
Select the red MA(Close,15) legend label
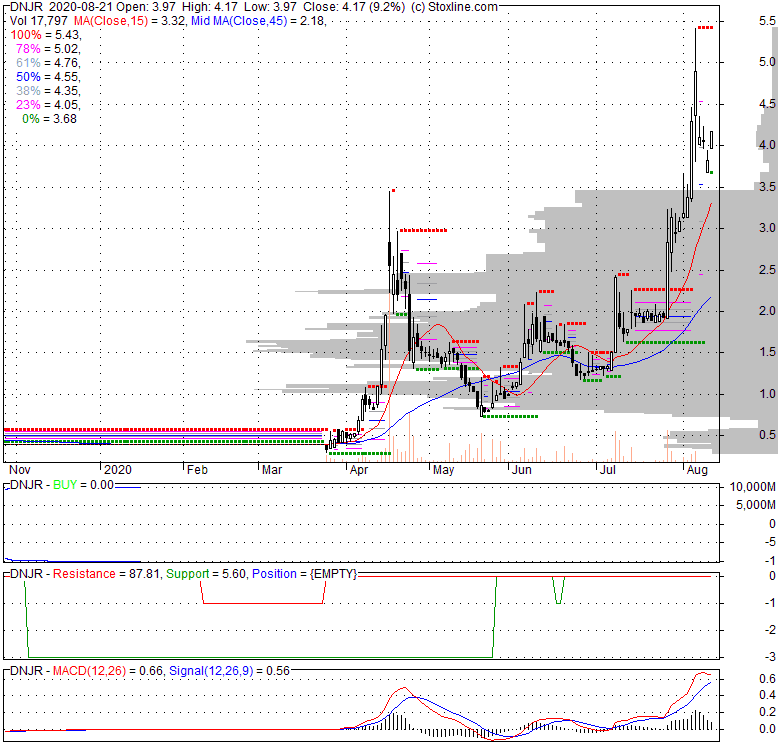[111, 21]
